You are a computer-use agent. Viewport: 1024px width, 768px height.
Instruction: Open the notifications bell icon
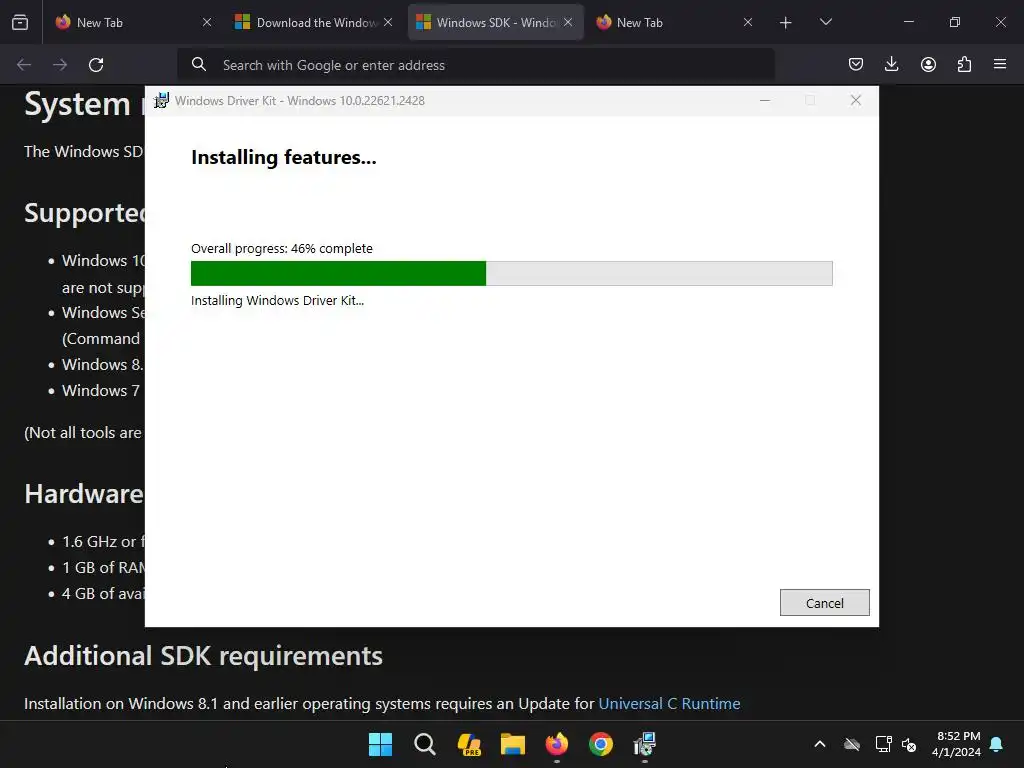(x=997, y=744)
